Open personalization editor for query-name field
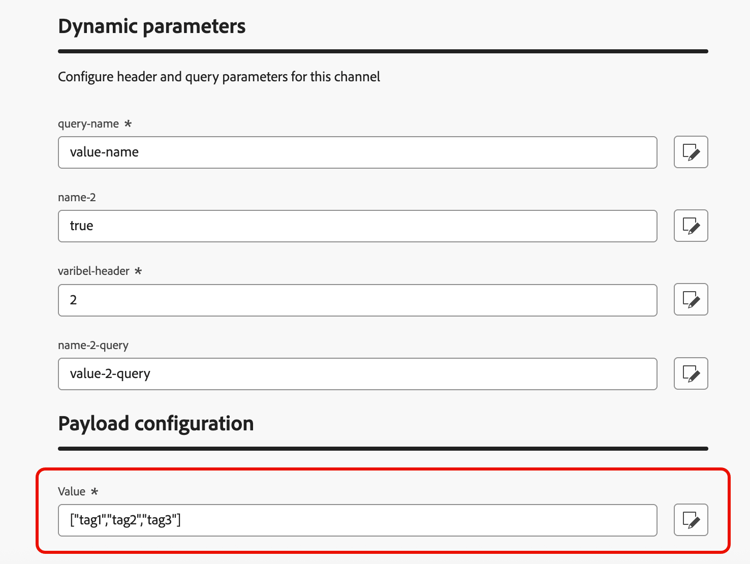Image resolution: width=750 pixels, height=564 pixels. (691, 152)
